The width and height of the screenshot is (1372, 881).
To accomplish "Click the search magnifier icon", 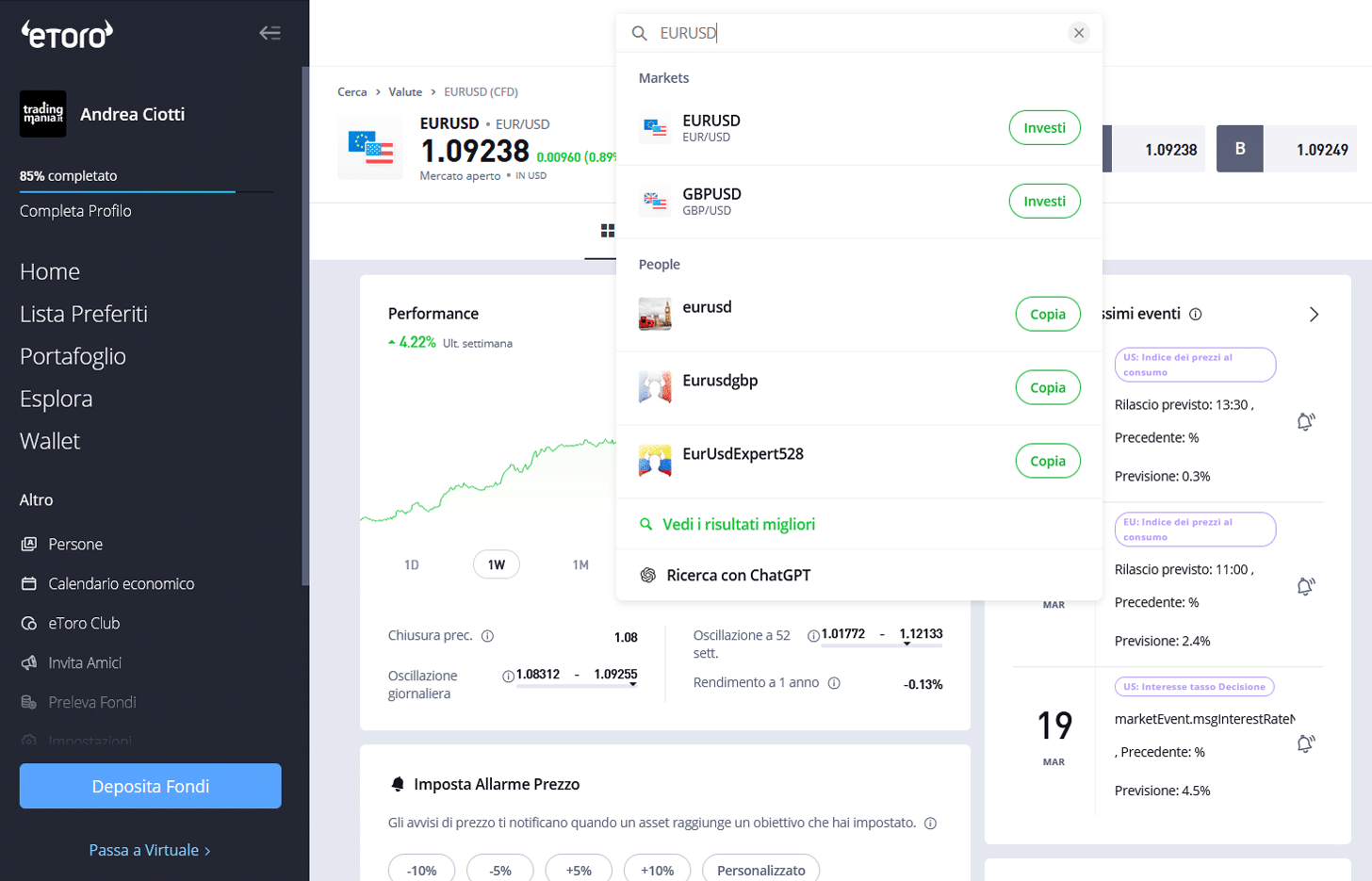I will click(639, 33).
